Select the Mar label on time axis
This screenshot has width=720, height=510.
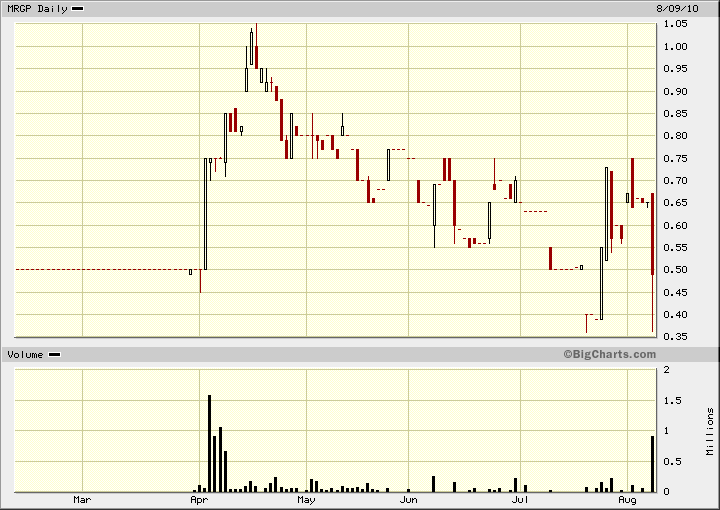coord(83,498)
